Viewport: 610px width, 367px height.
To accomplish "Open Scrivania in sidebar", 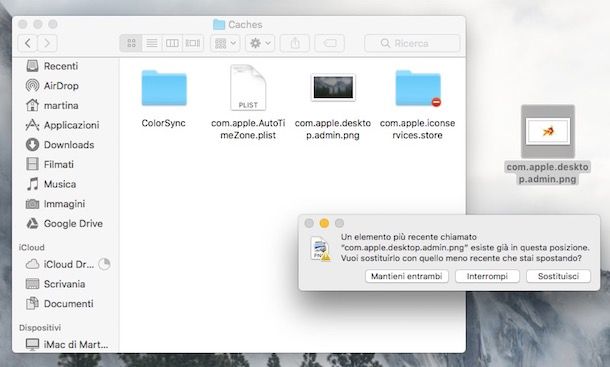I will coord(55,284).
